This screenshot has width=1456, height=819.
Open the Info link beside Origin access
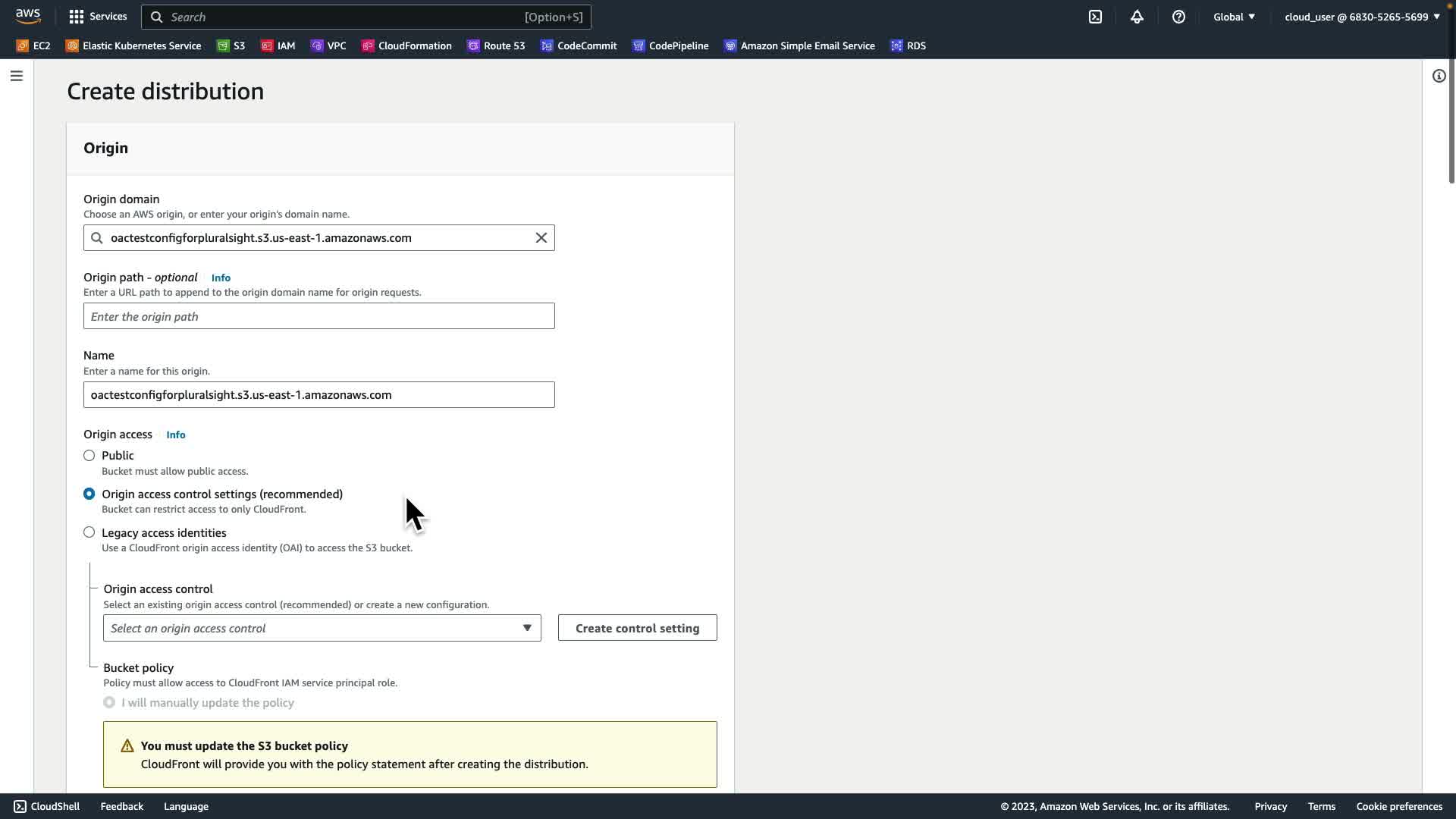coord(176,435)
